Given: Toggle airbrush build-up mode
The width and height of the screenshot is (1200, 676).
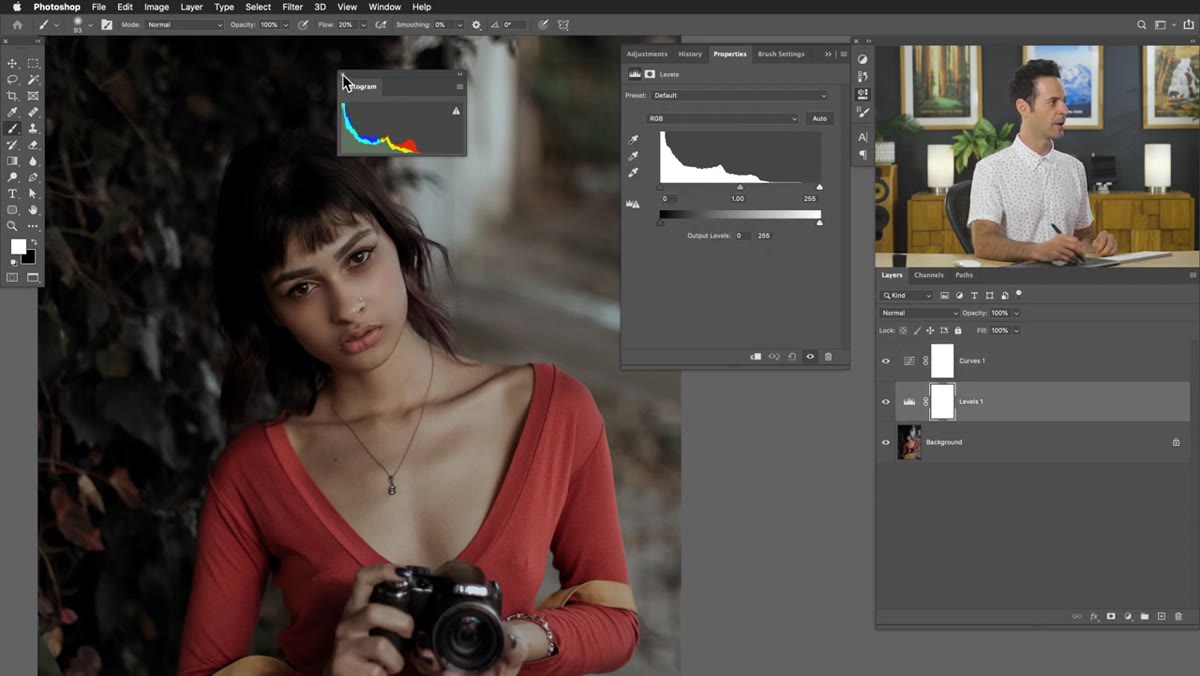Looking at the screenshot, I should click(381, 25).
